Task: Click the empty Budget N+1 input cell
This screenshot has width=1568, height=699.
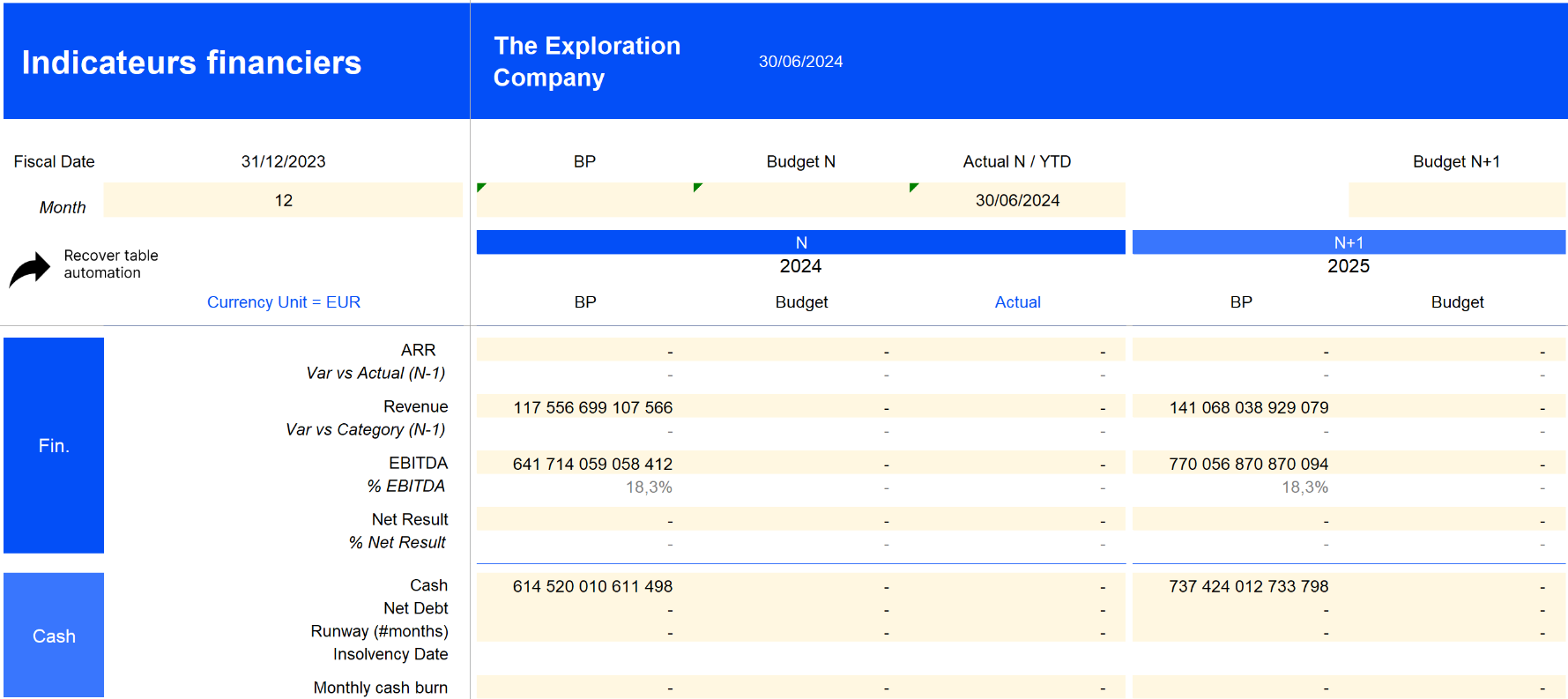Action: 1457,200
